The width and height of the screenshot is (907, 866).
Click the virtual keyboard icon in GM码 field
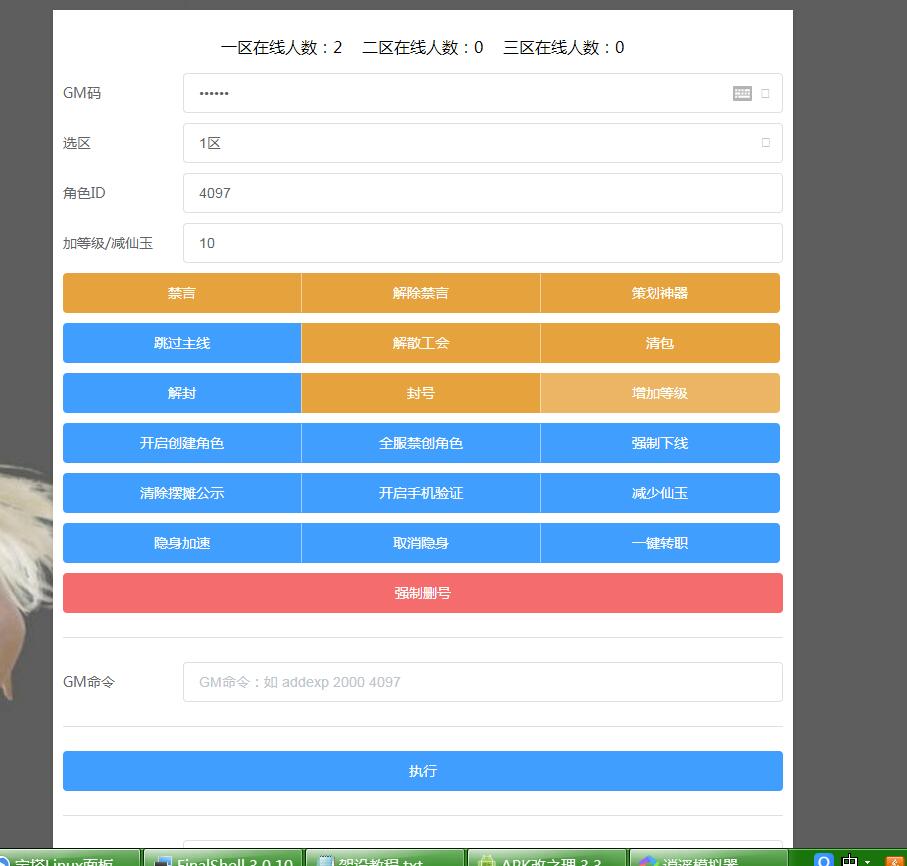[x=742, y=93]
